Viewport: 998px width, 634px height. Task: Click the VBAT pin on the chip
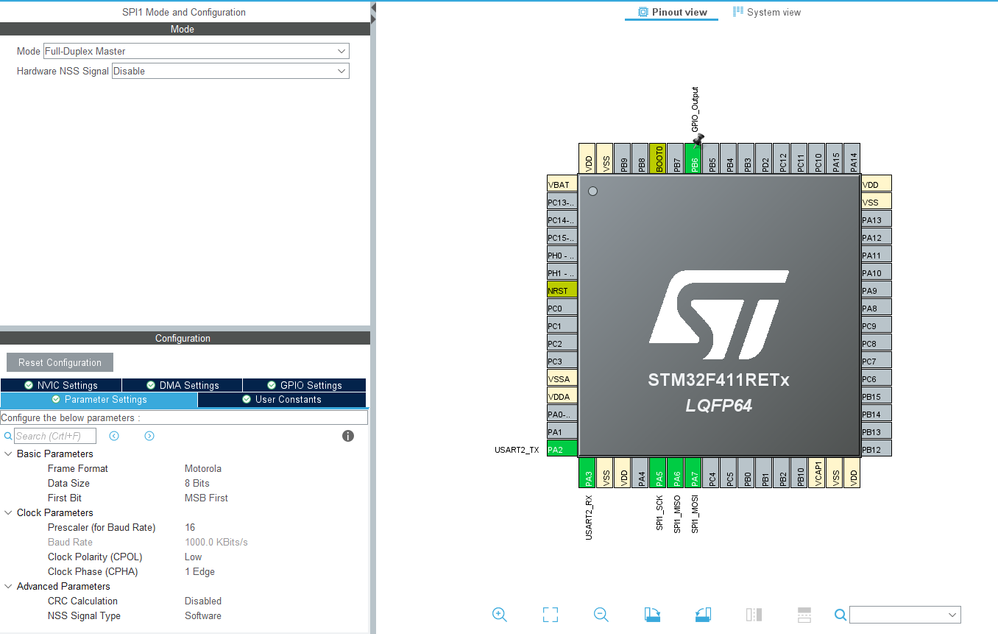coord(562,185)
